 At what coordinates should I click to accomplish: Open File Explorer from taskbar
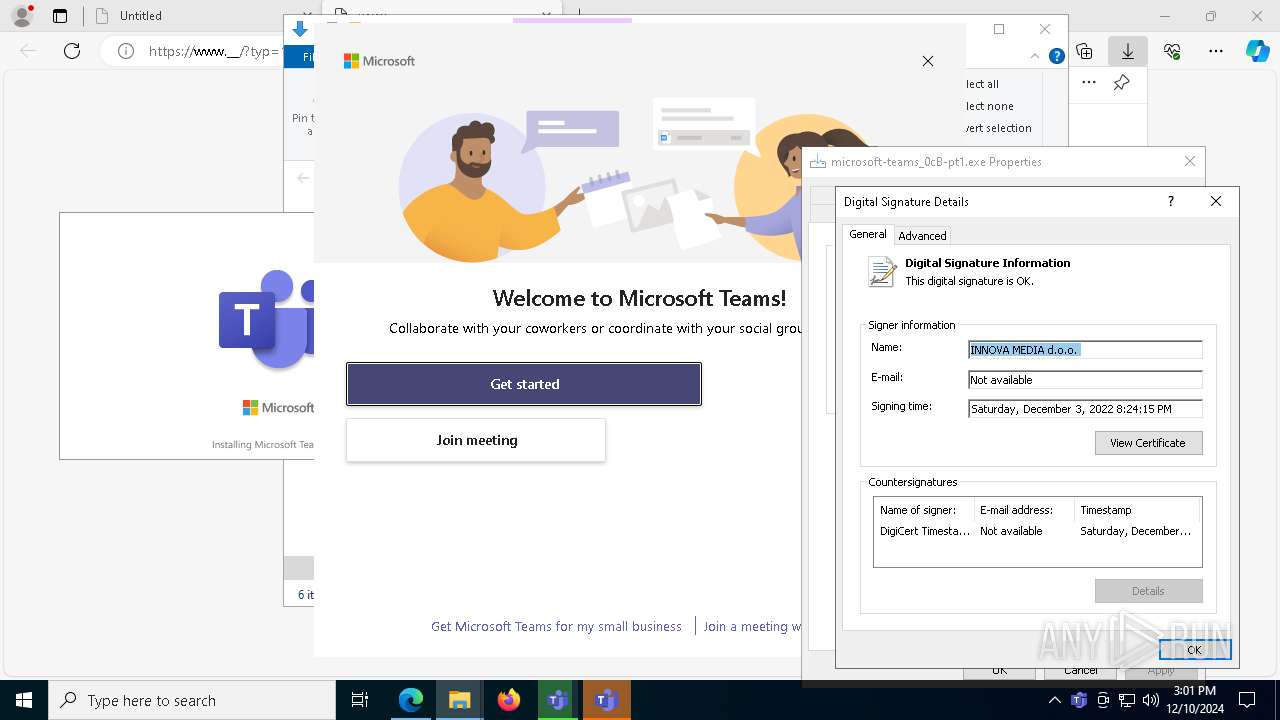[459, 700]
